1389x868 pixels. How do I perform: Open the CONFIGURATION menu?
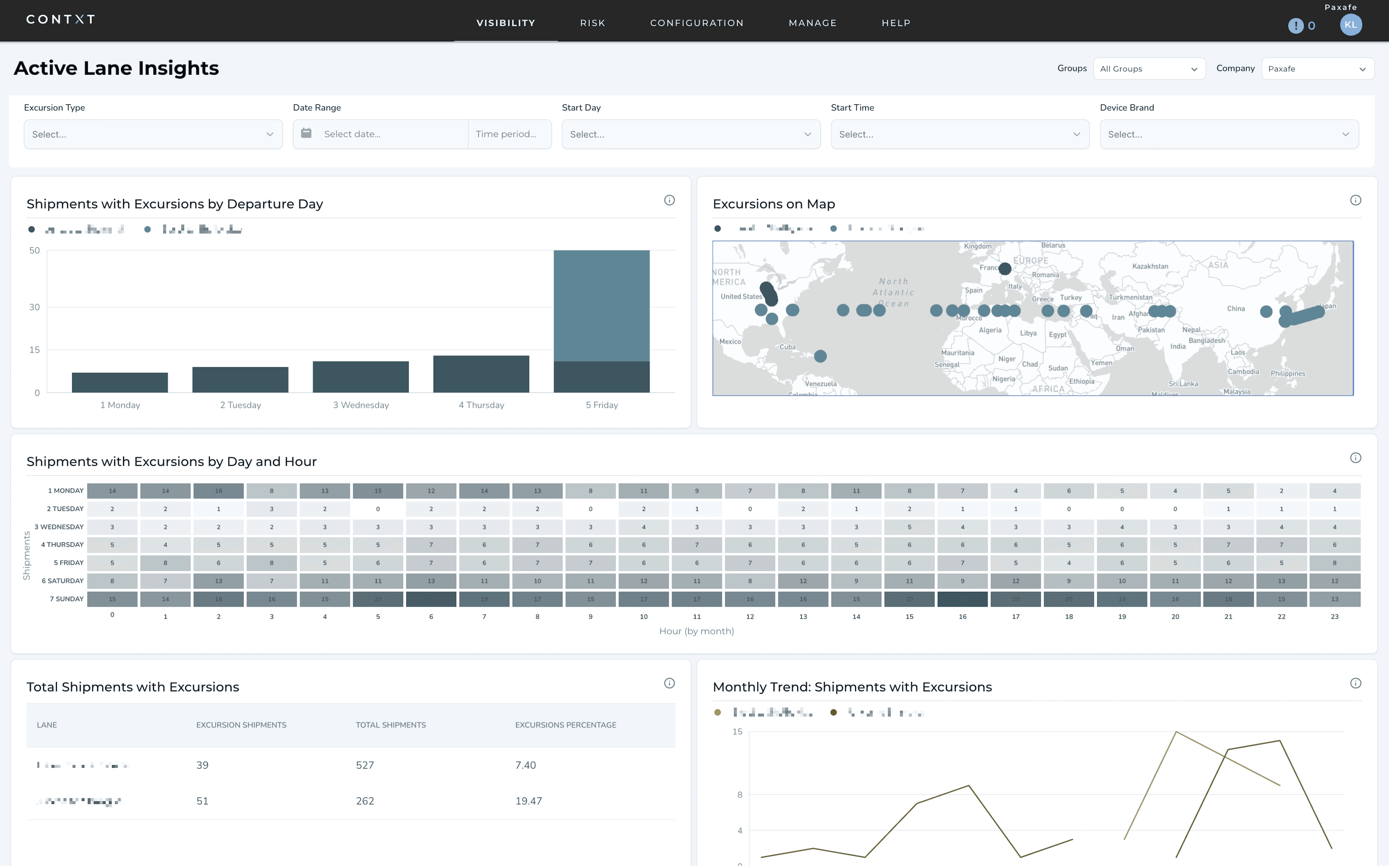pos(697,23)
